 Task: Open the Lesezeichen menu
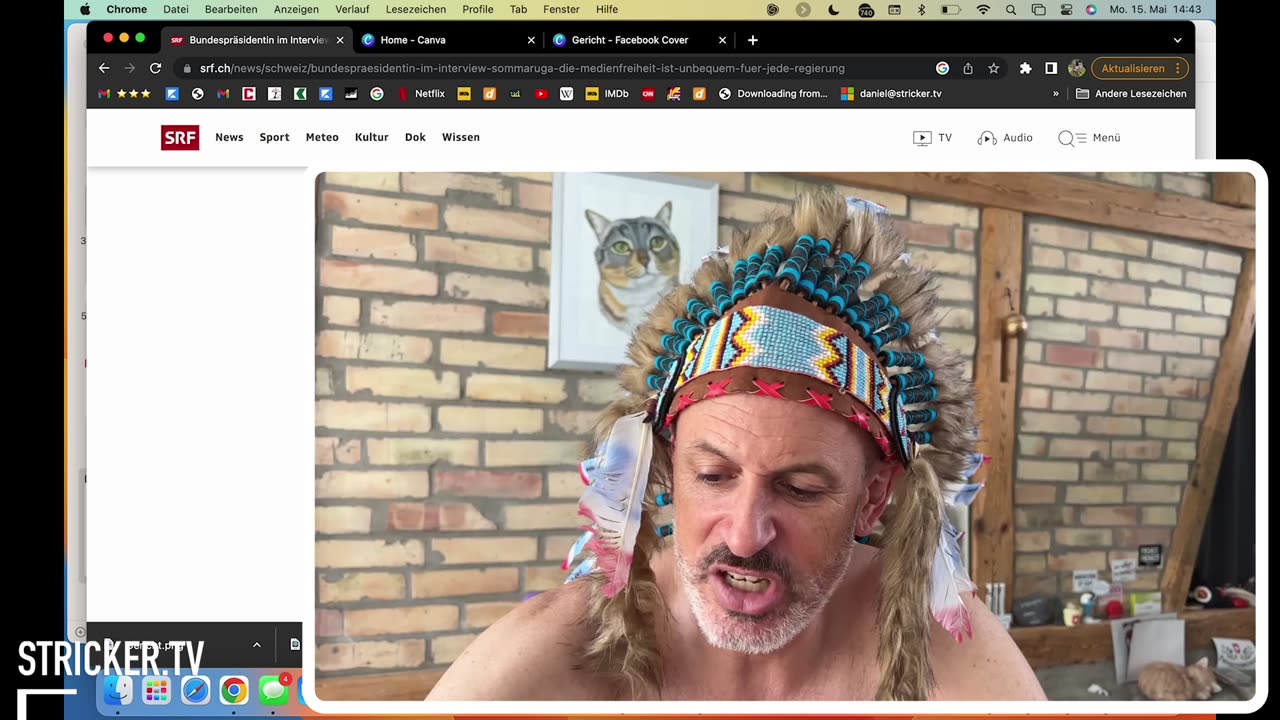tap(416, 10)
